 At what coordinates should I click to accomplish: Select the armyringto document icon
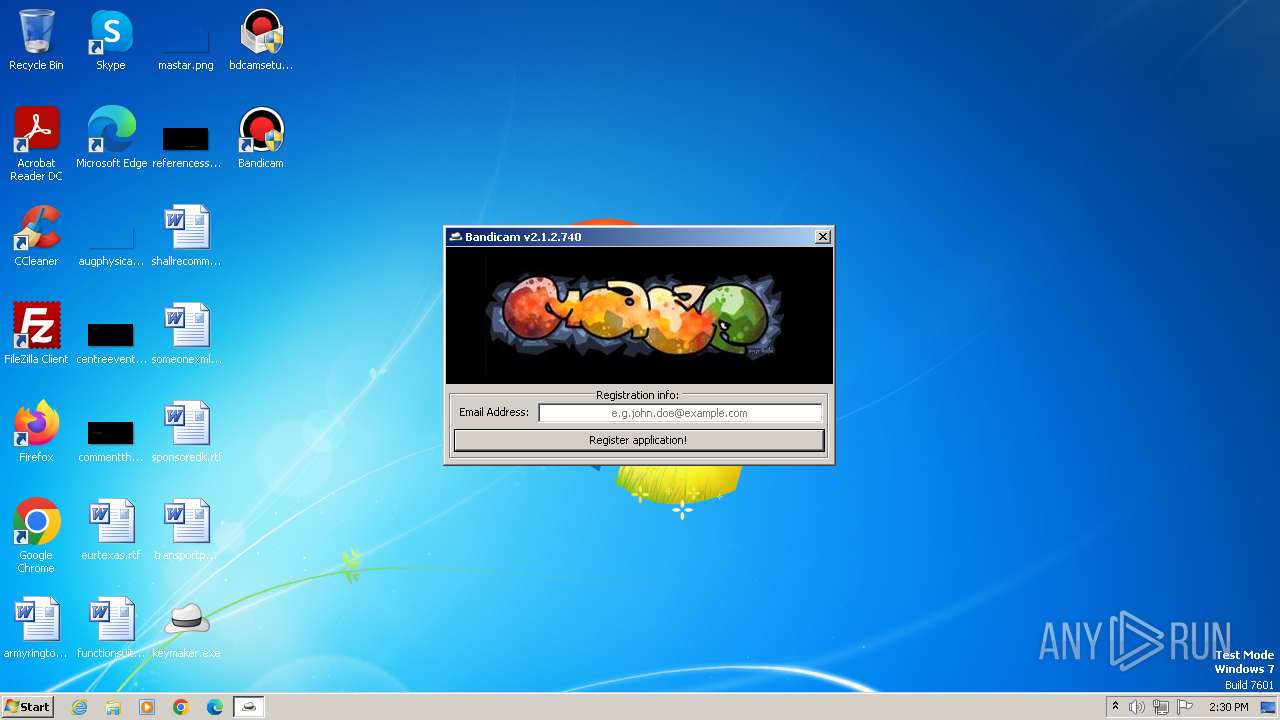(x=36, y=628)
